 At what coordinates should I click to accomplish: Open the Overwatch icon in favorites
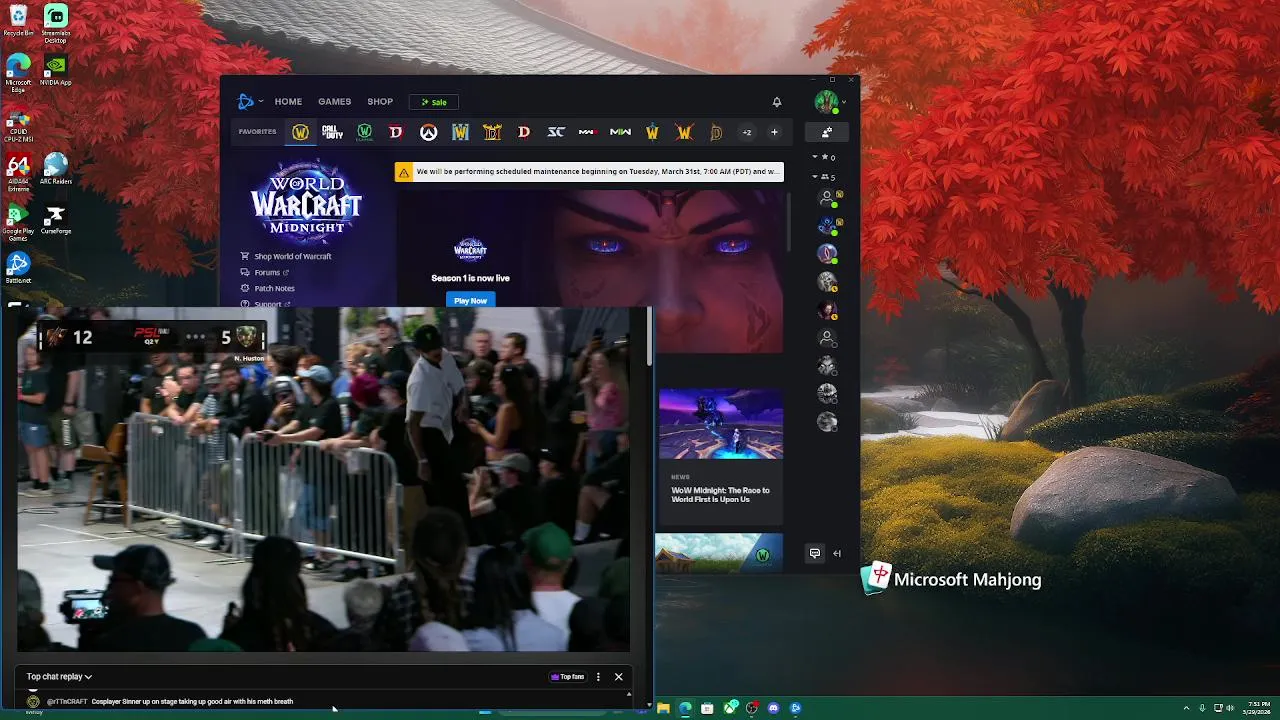428,132
